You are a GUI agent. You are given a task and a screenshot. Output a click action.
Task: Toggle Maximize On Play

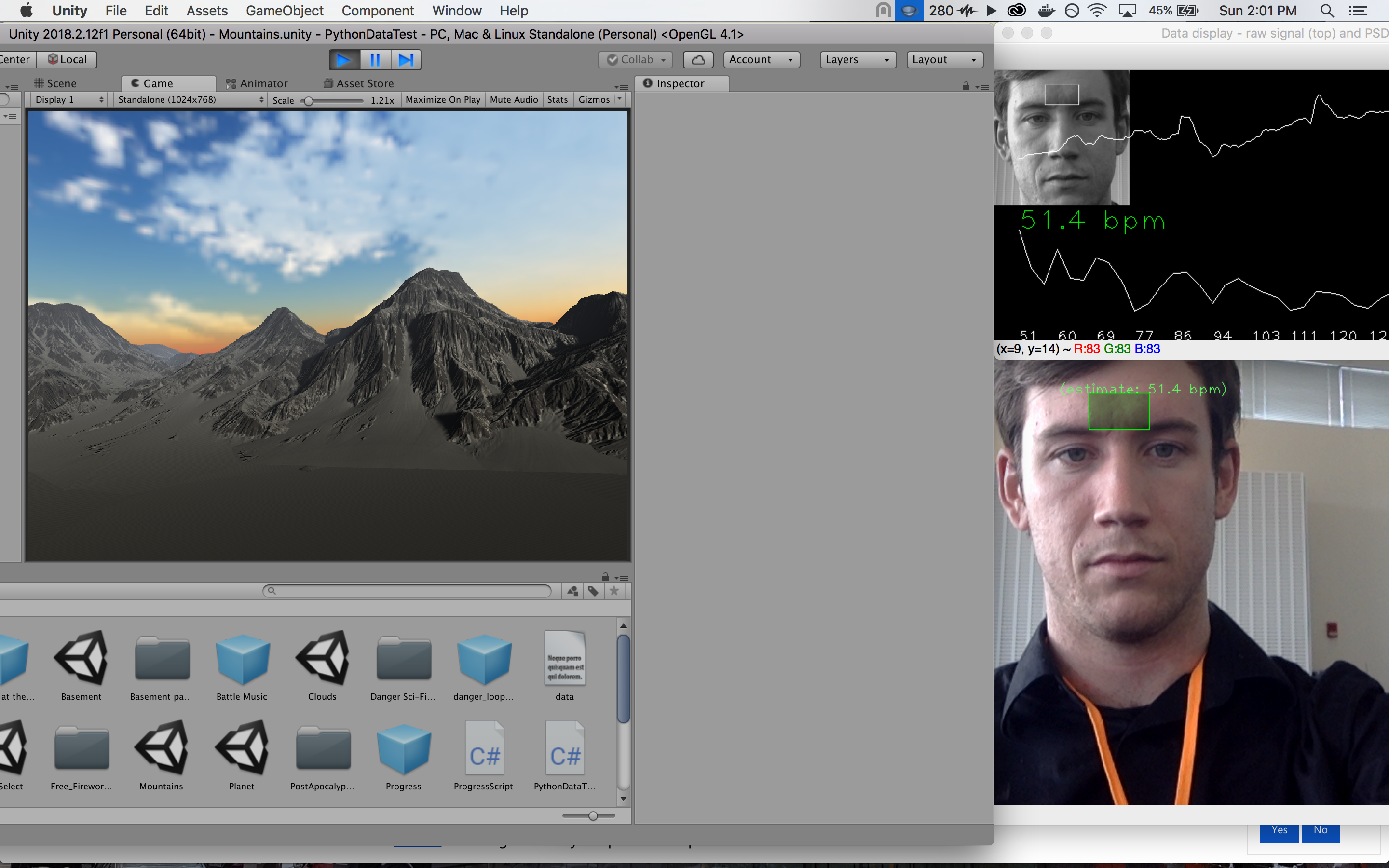pyautogui.click(x=443, y=100)
